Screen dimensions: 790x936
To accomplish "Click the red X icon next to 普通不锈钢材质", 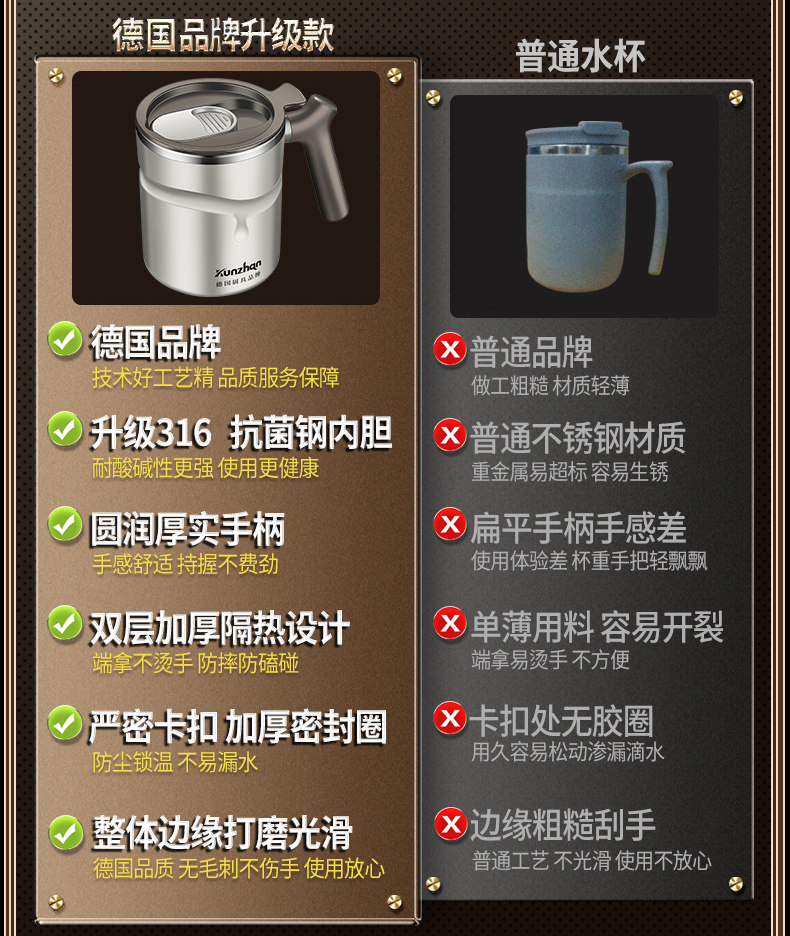I will [450, 435].
